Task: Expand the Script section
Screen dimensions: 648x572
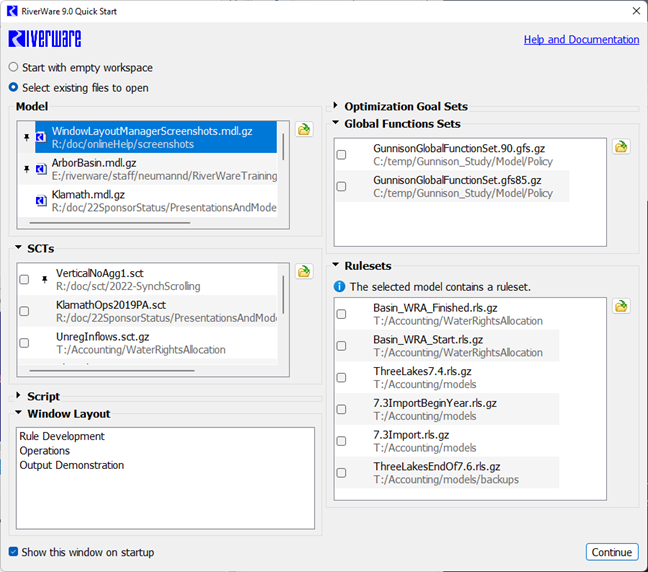Action: 19,397
